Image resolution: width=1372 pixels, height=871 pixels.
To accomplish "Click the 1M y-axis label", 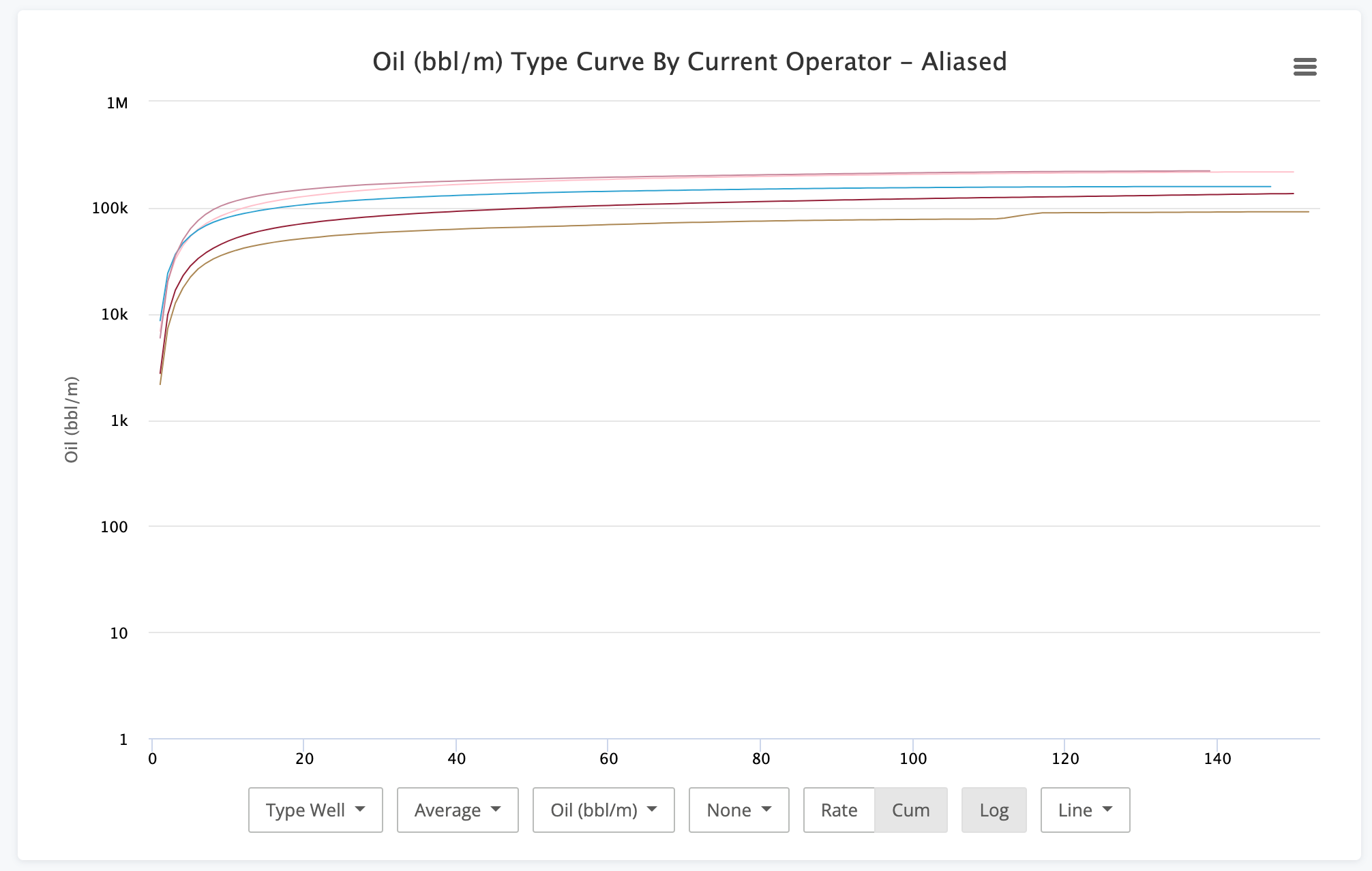I will coord(117,103).
